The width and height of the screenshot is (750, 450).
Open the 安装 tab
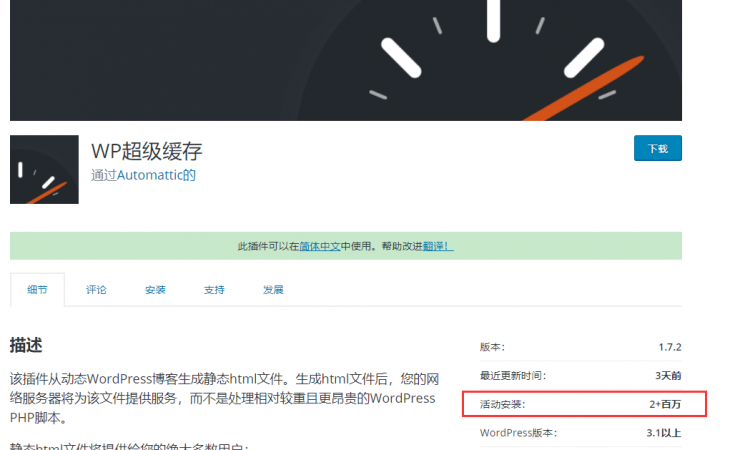click(155, 290)
